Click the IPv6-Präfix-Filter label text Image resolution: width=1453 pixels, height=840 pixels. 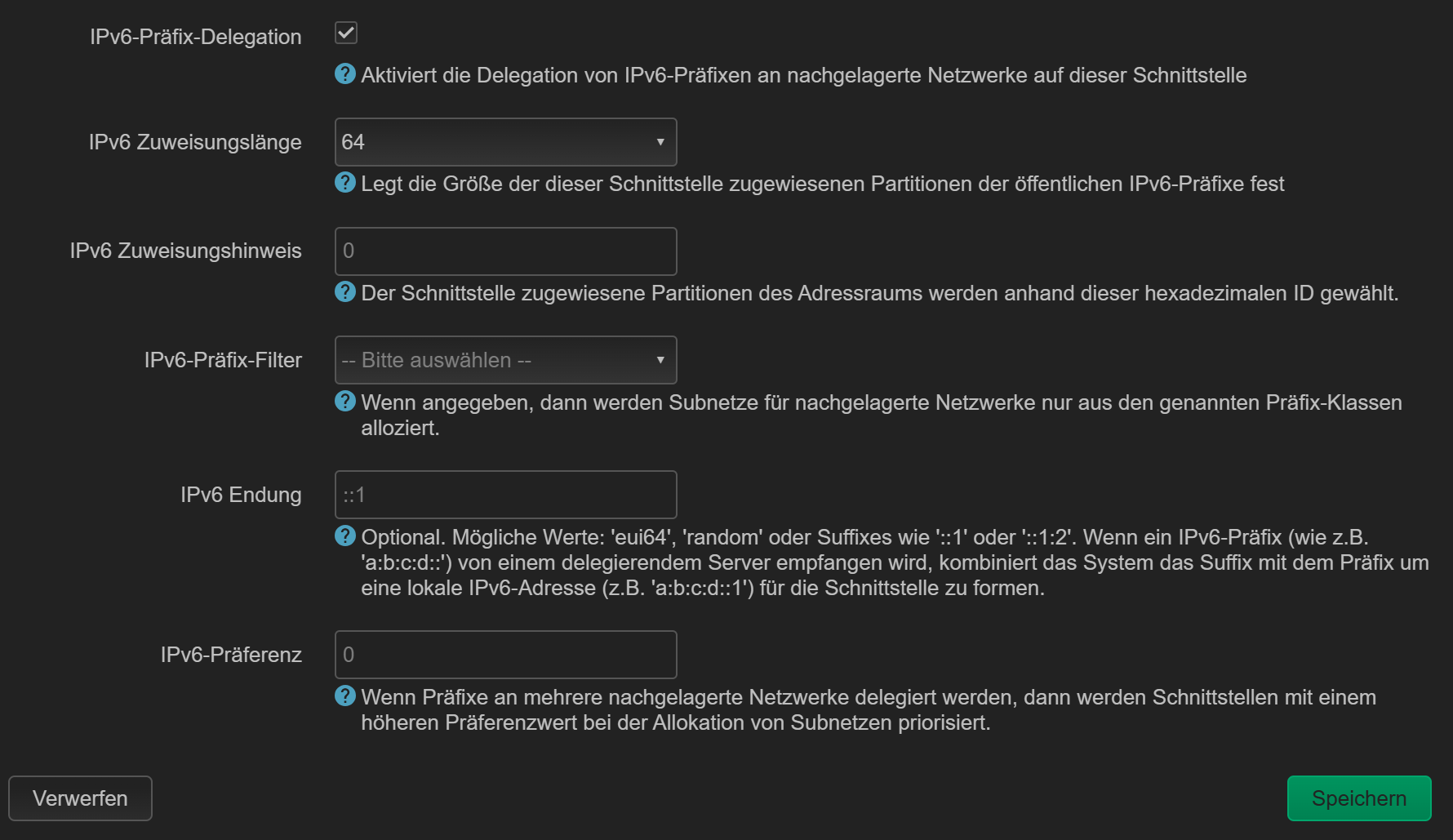tap(223, 360)
